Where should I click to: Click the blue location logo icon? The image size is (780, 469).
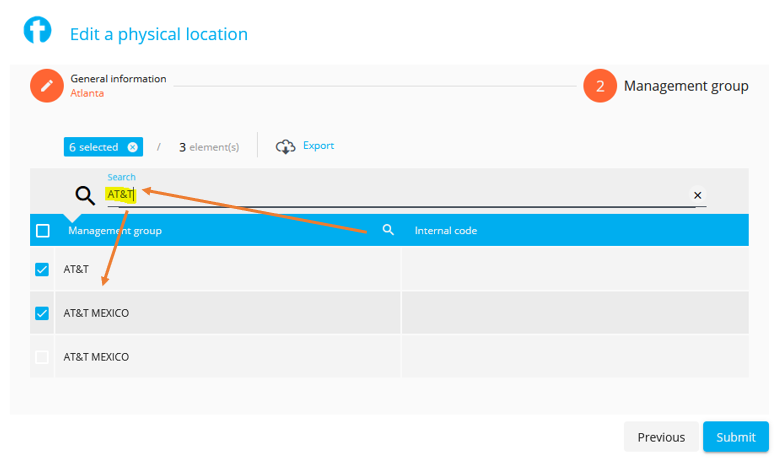click(x=38, y=30)
